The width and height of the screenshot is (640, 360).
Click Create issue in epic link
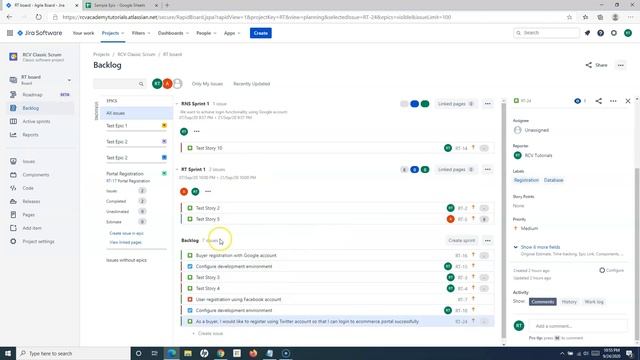click(127, 233)
